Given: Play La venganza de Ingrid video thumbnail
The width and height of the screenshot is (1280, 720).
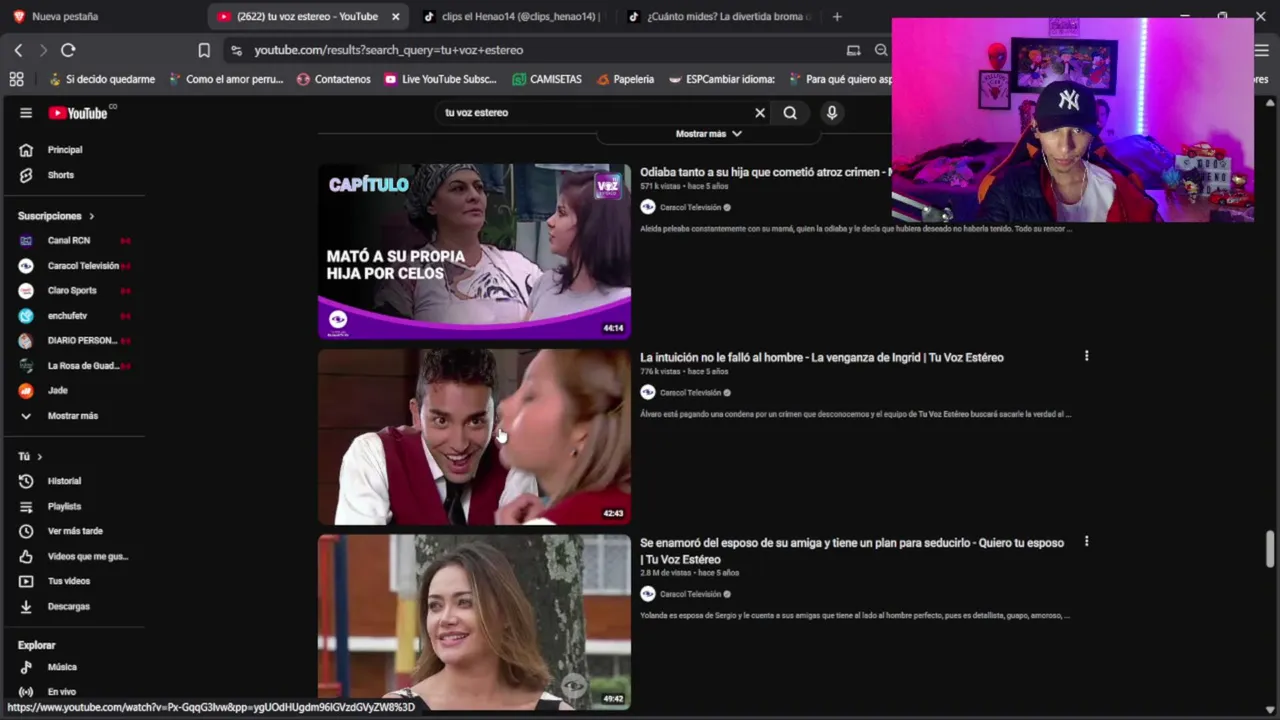Looking at the screenshot, I should tap(474, 437).
